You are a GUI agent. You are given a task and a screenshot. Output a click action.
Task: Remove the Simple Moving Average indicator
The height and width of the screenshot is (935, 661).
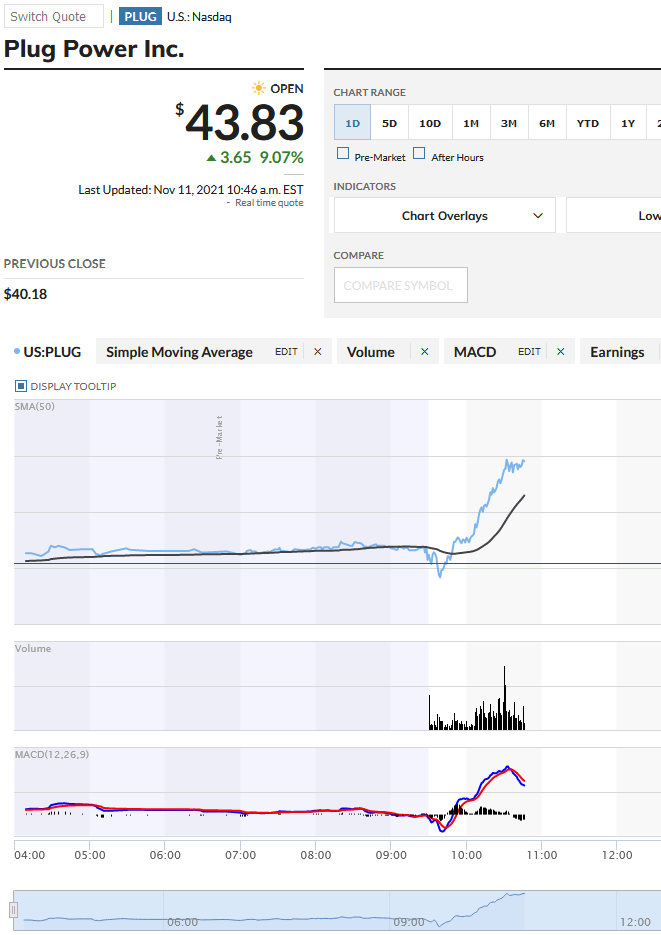tap(318, 352)
